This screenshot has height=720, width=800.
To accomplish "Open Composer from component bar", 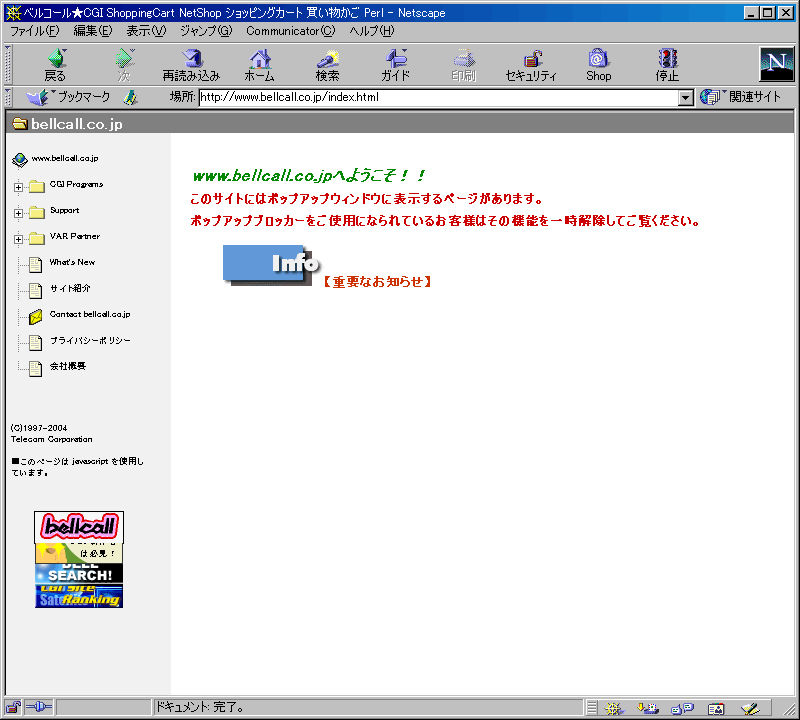I will coord(751,708).
